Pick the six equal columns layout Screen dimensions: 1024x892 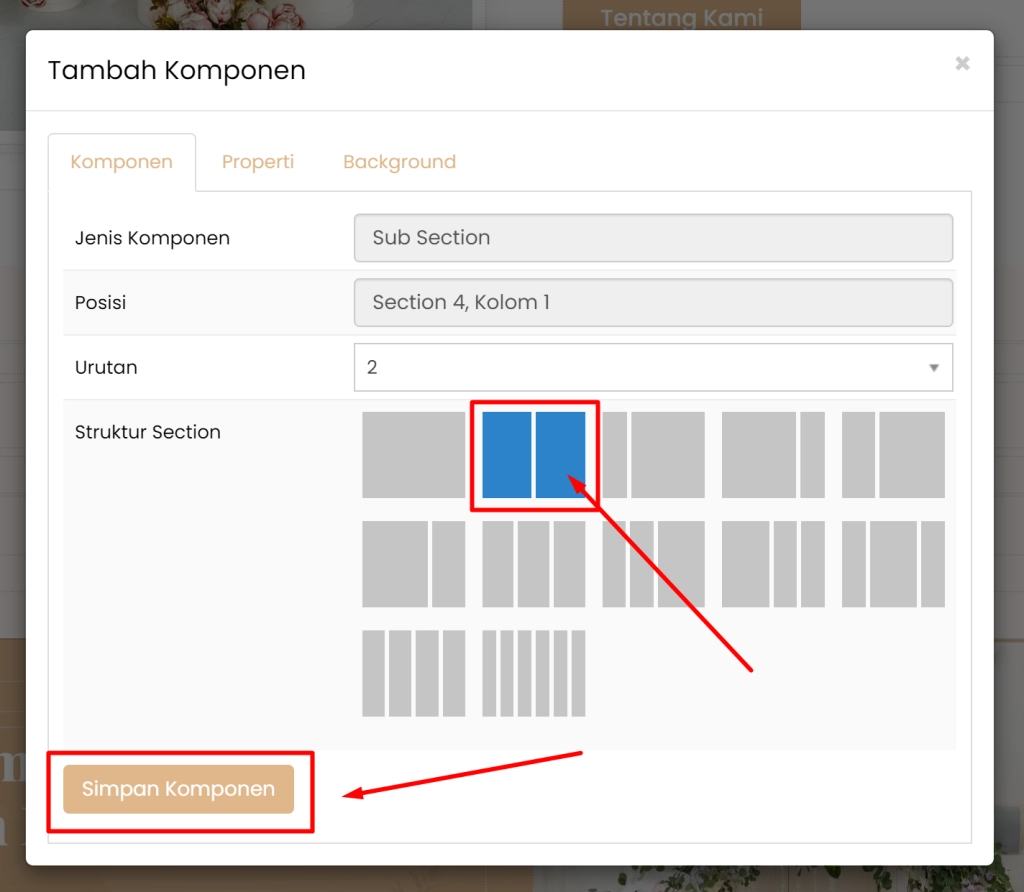pos(533,673)
